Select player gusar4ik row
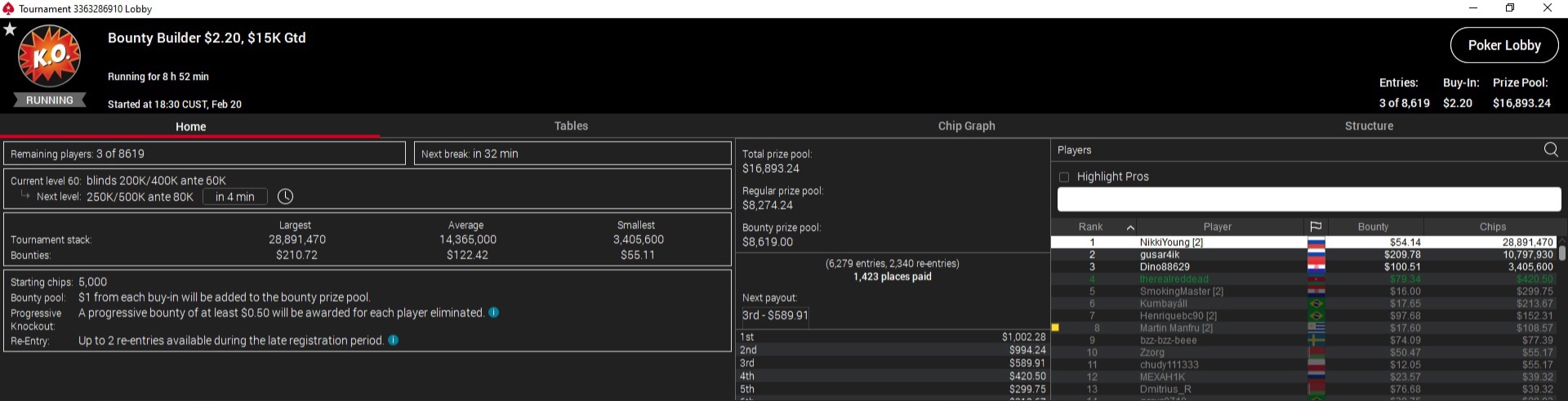The height and width of the screenshot is (401, 1568). point(1304,255)
